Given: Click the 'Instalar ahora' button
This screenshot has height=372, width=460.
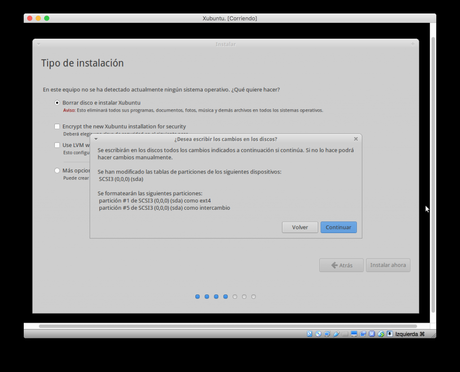Looking at the screenshot, I should (x=388, y=265).
